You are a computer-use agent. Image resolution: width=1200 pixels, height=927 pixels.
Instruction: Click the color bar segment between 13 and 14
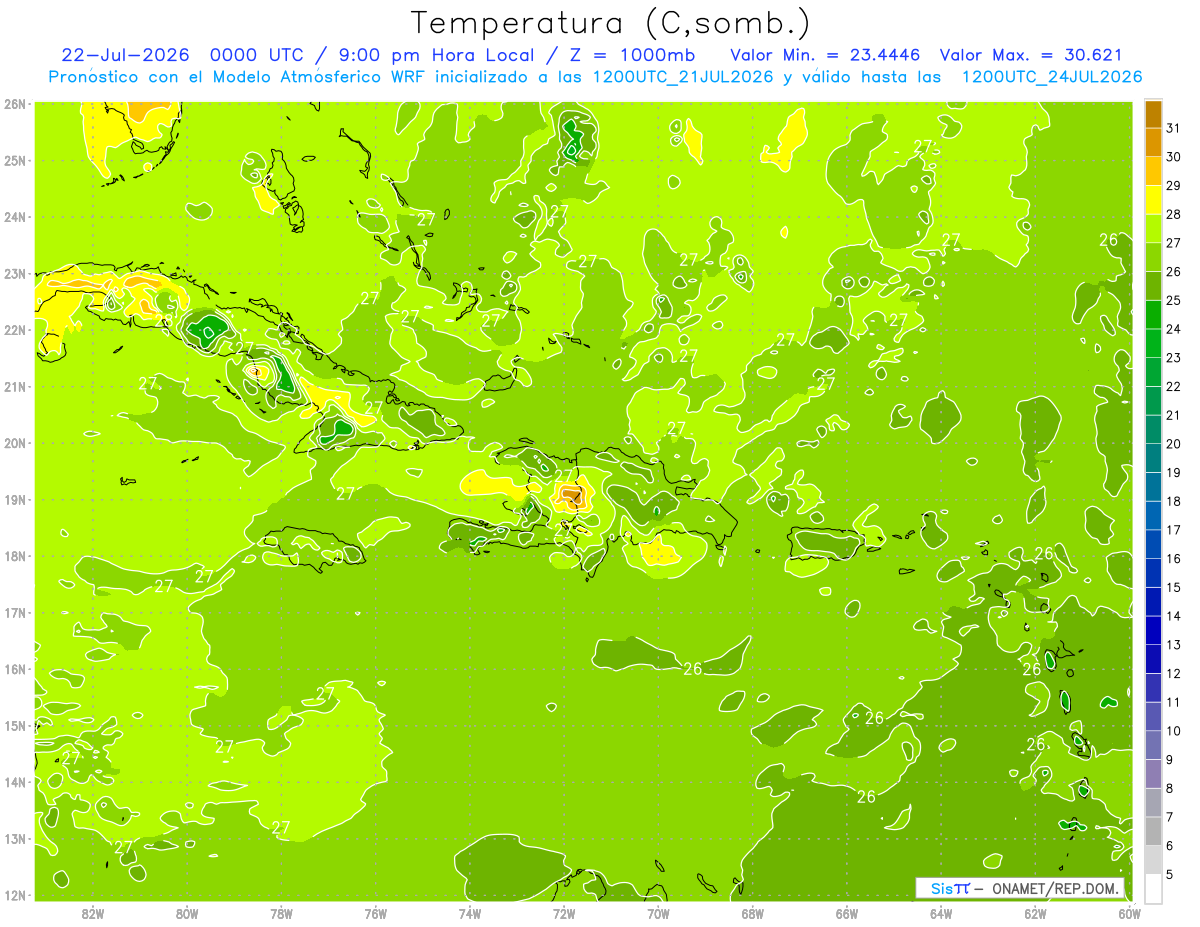[x=1153, y=630]
